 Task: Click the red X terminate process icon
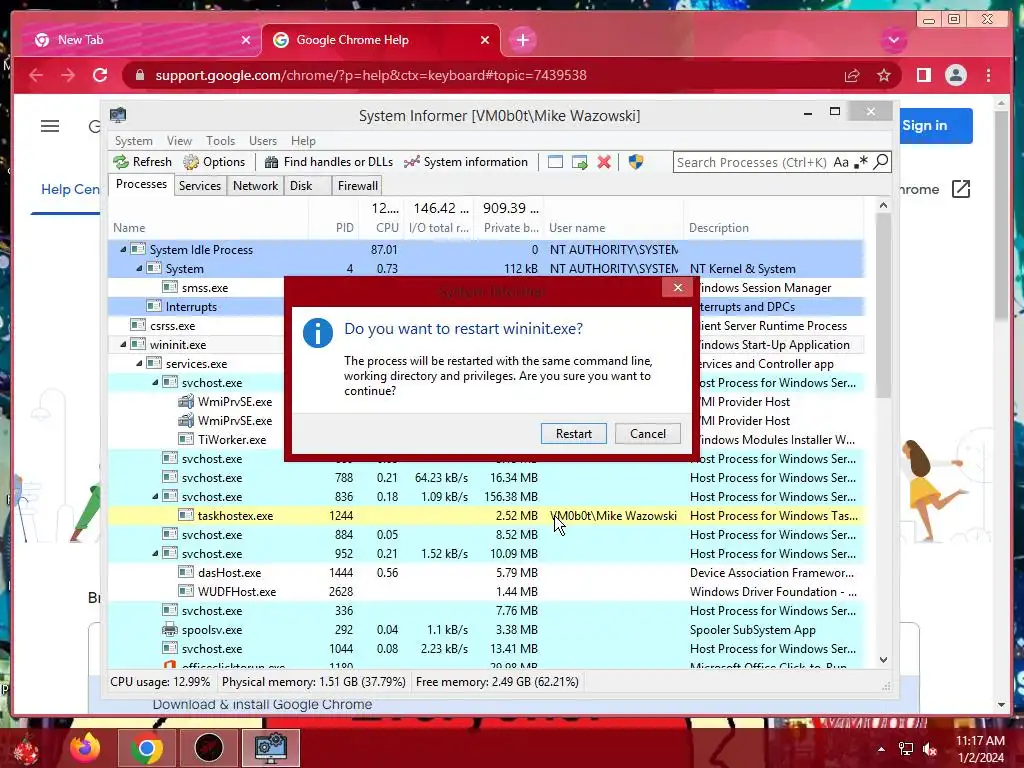[x=604, y=162]
